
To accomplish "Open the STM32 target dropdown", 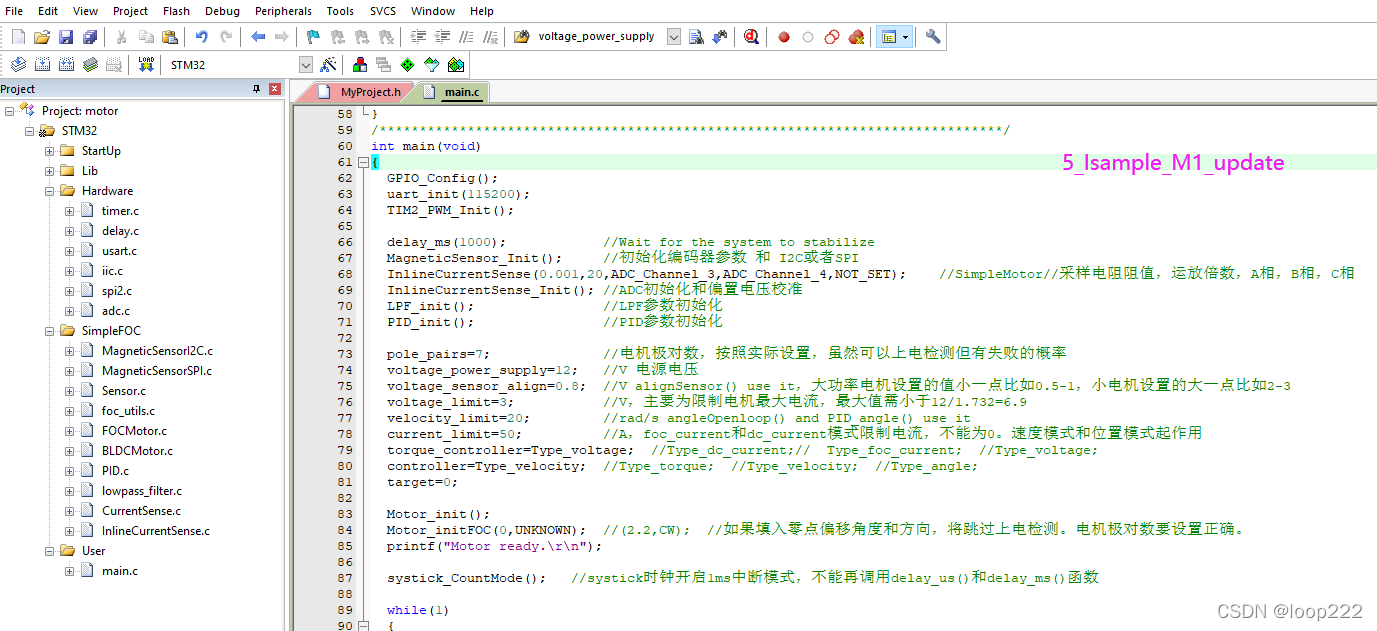I will pos(306,65).
